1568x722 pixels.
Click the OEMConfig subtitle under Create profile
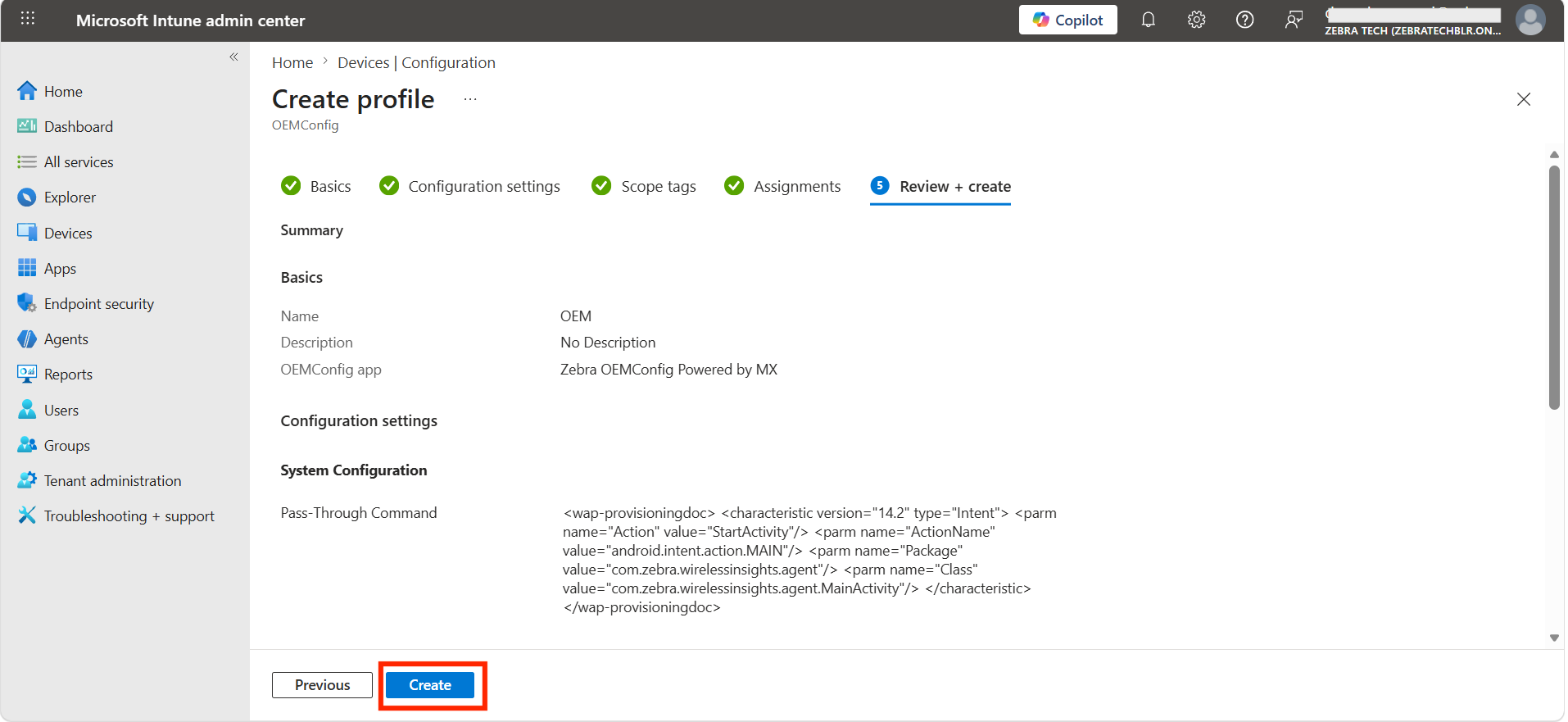tap(306, 125)
